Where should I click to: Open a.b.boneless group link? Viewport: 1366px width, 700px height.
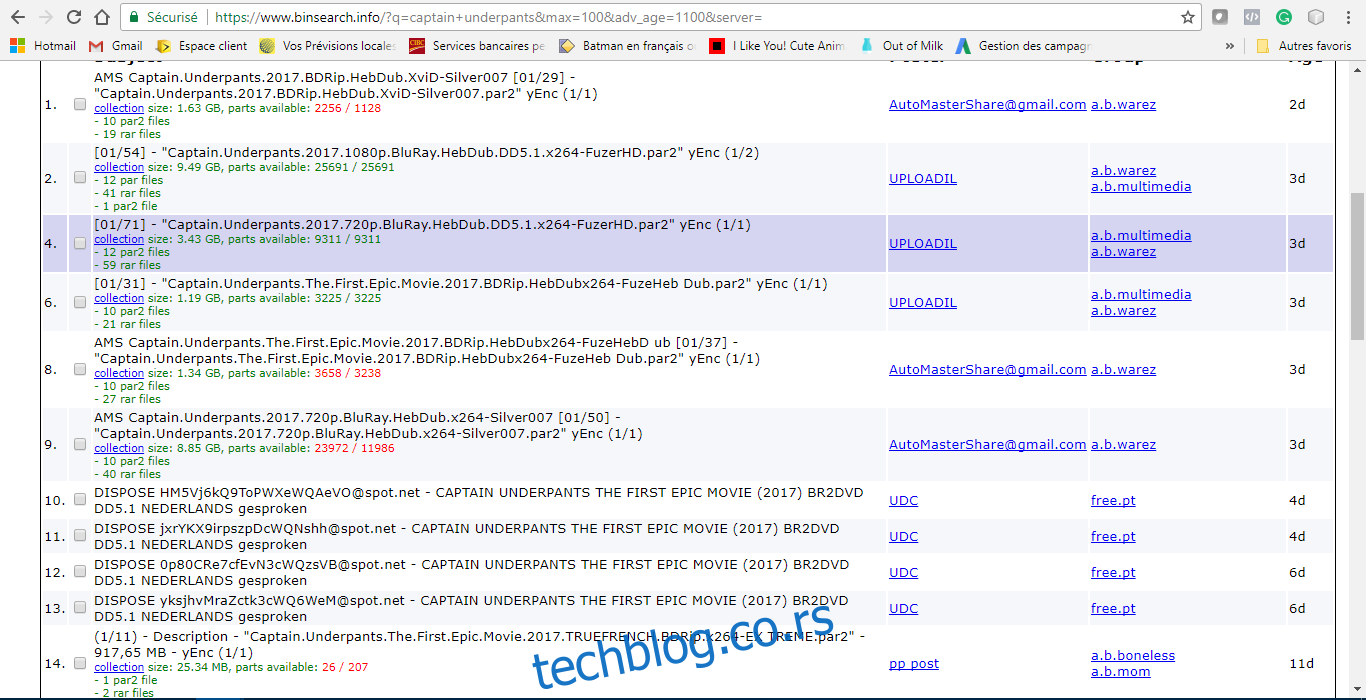point(1133,655)
